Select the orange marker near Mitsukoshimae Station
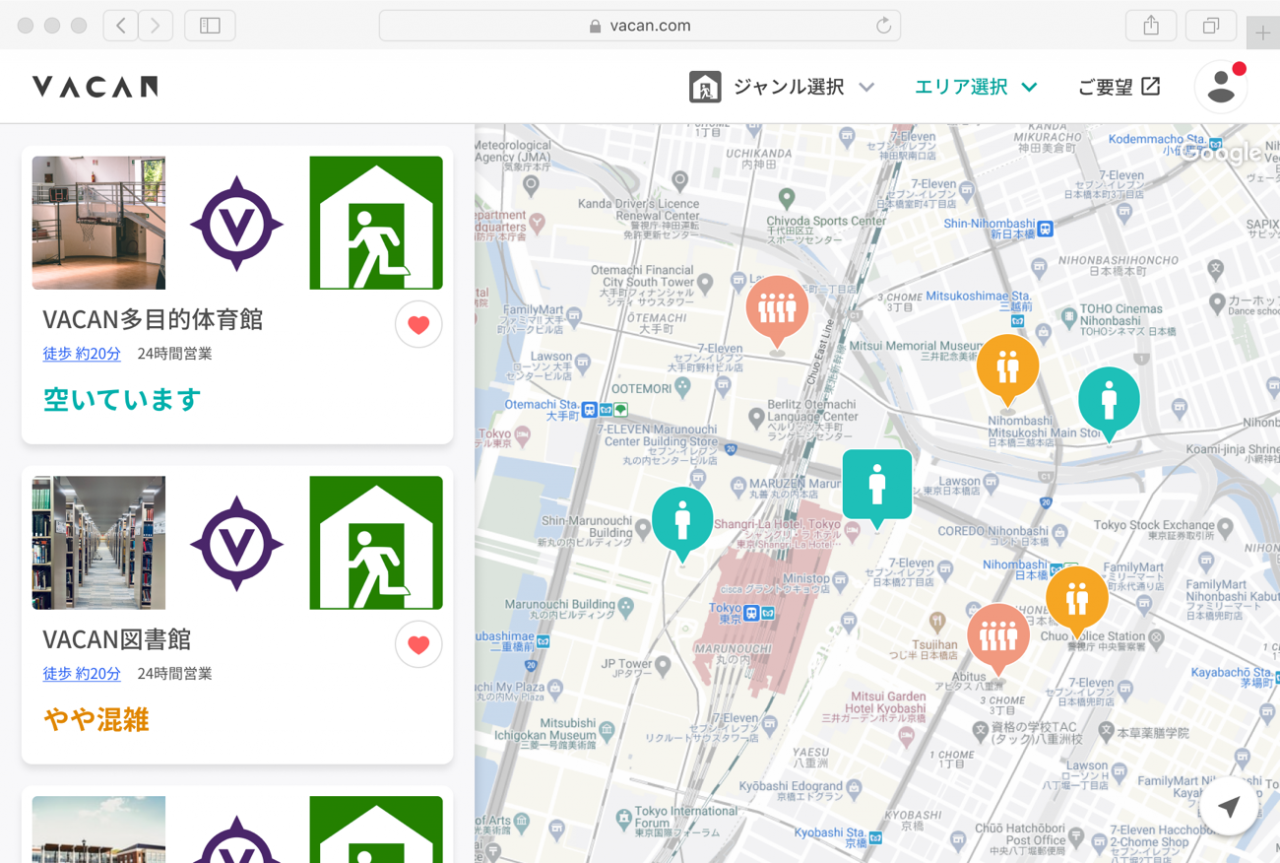1280x863 pixels. pos(1007,366)
